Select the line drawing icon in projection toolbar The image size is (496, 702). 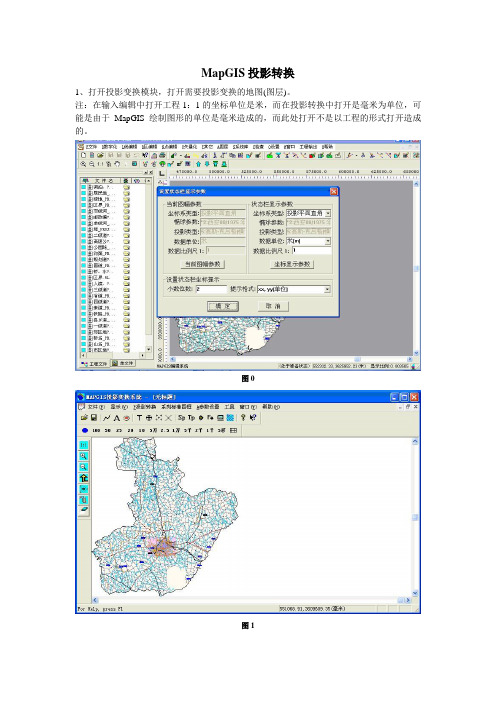click(107, 418)
